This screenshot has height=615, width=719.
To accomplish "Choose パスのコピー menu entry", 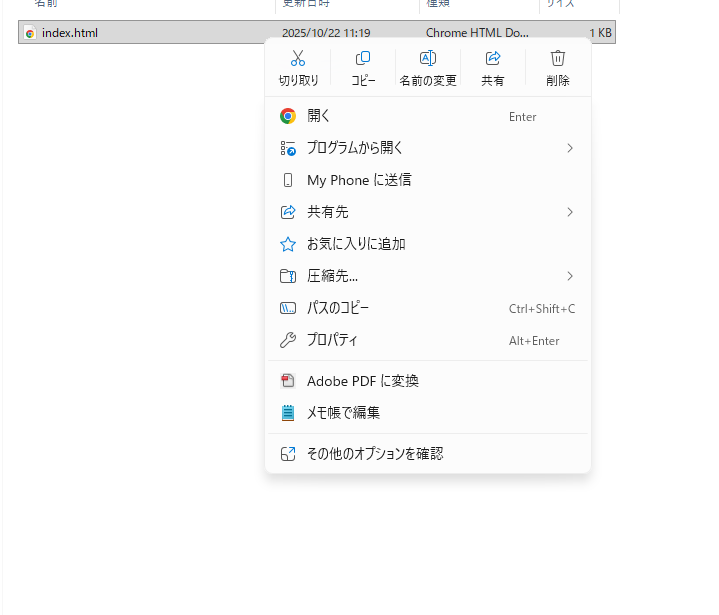I will 337,308.
